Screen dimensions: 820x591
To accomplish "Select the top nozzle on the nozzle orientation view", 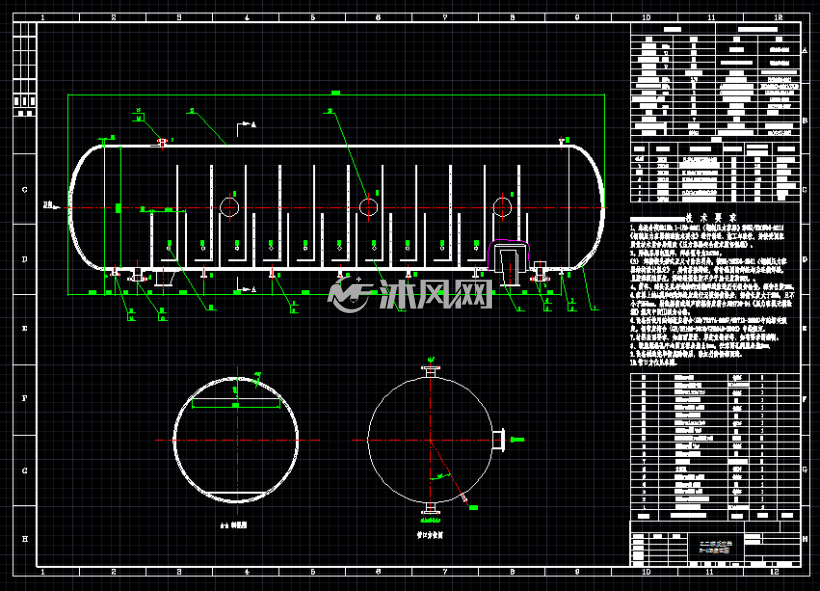I will (x=430, y=370).
